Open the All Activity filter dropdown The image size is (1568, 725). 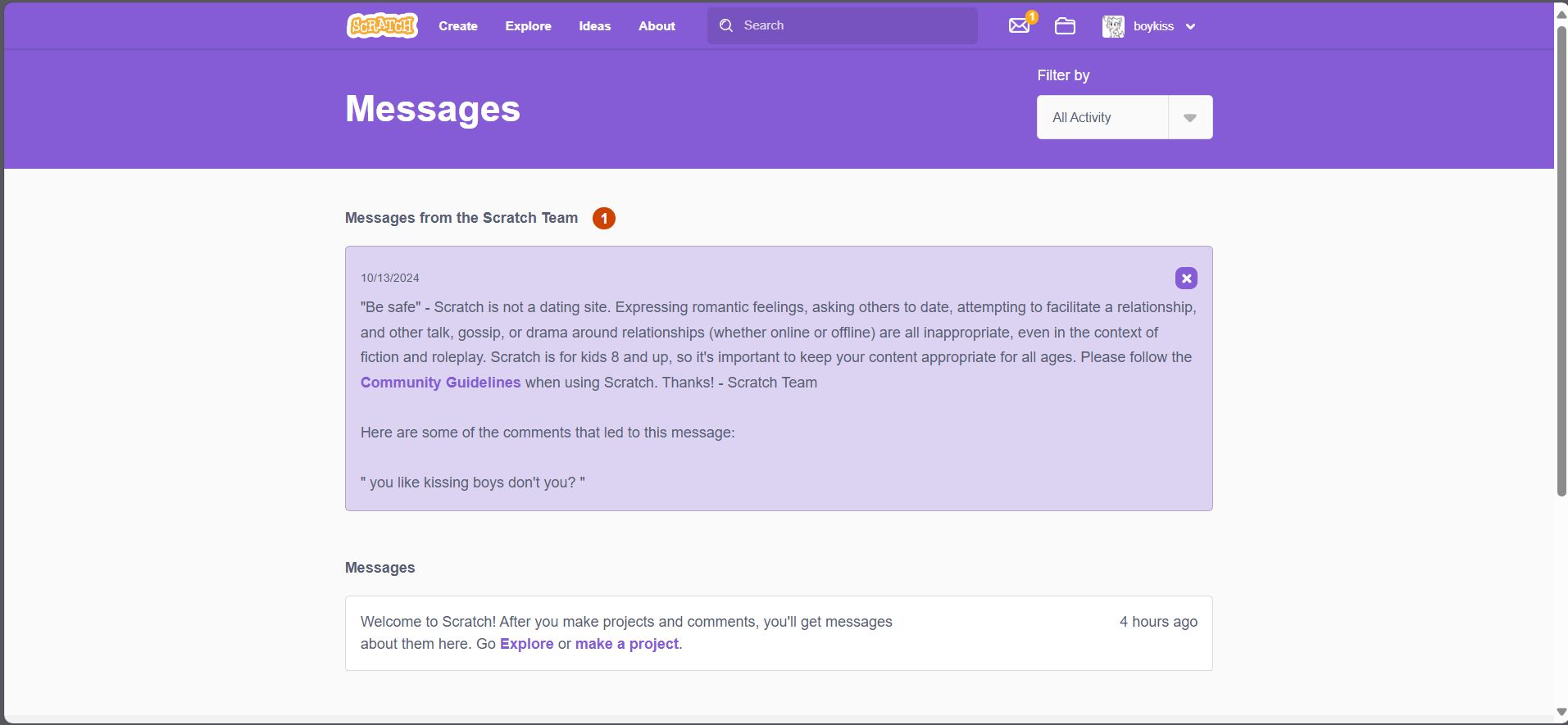coord(1125,117)
